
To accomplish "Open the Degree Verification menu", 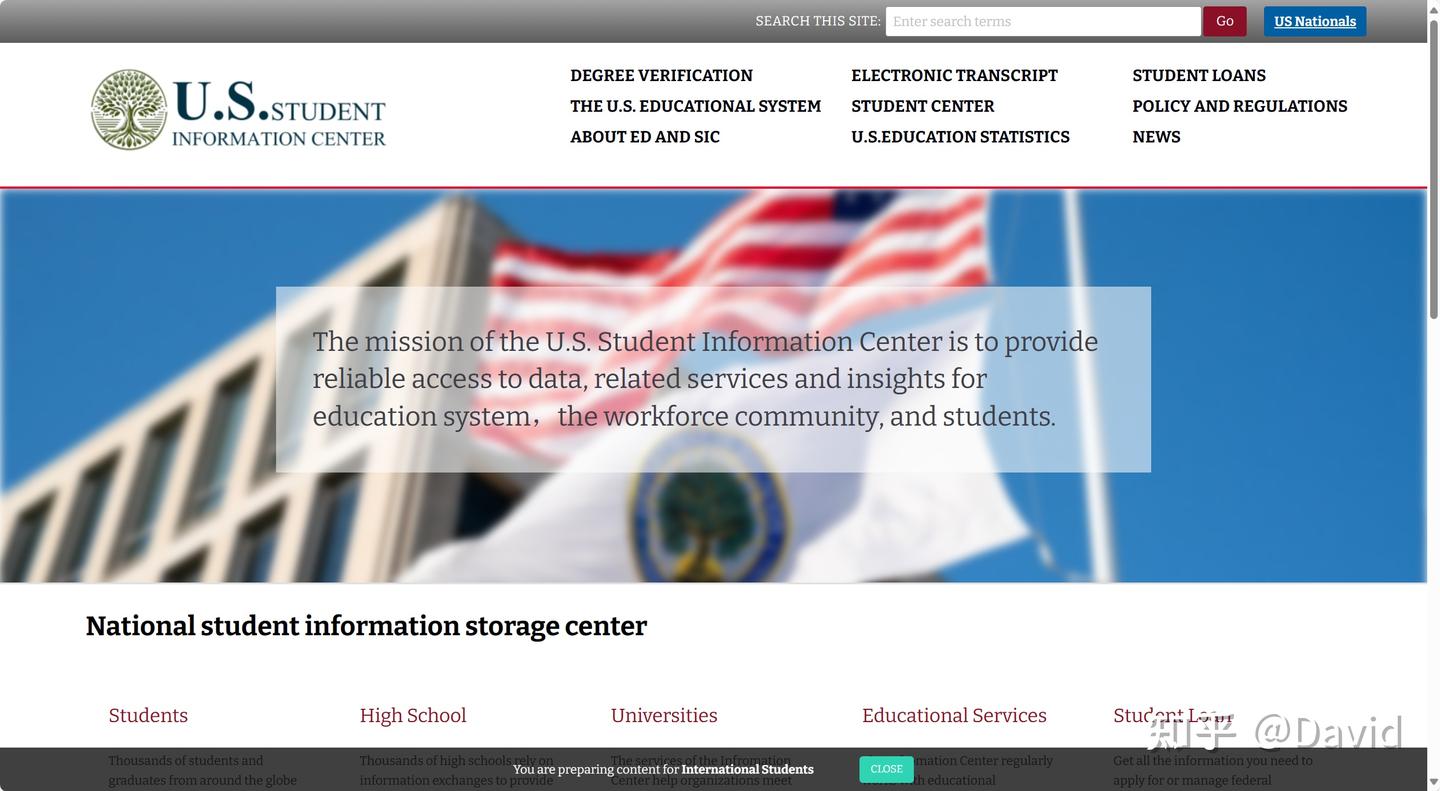I will click(661, 75).
